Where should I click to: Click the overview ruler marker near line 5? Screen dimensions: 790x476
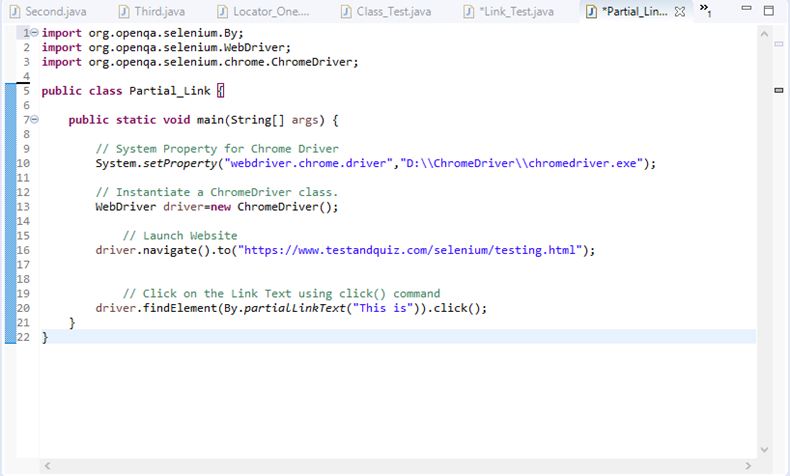click(778, 90)
